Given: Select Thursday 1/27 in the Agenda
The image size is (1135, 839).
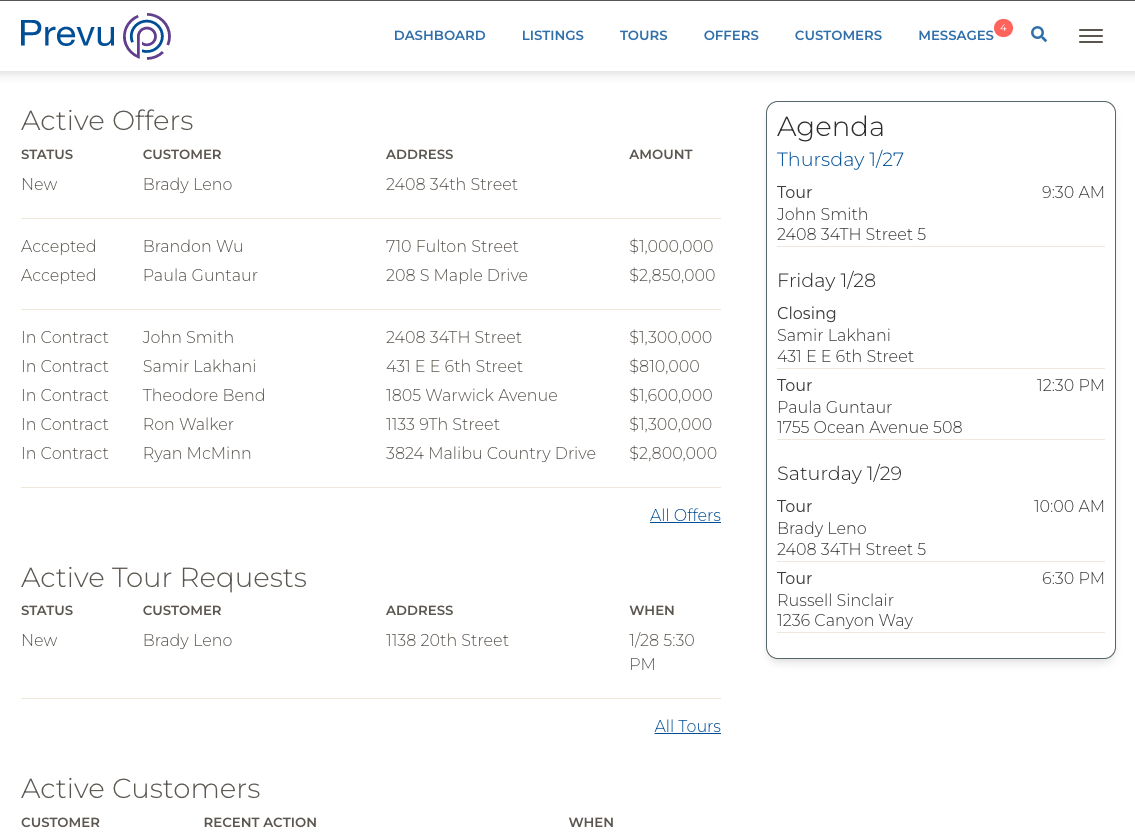Looking at the screenshot, I should pos(840,159).
